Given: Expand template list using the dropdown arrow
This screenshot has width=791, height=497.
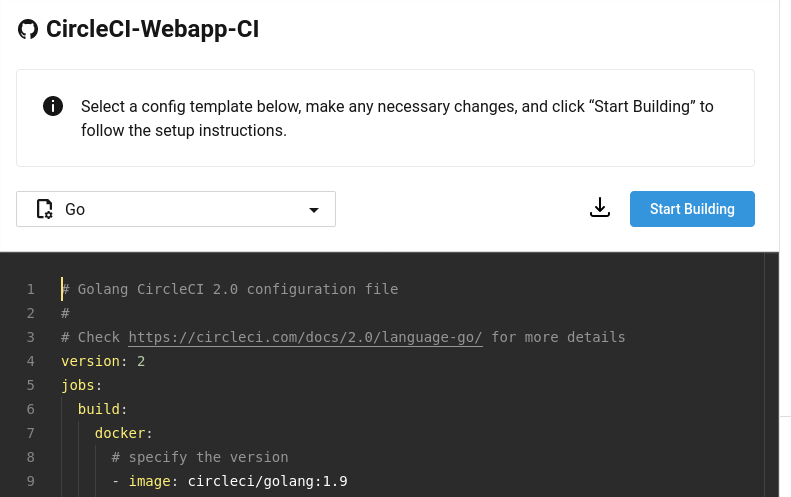Looking at the screenshot, I should tap(314, 210).
